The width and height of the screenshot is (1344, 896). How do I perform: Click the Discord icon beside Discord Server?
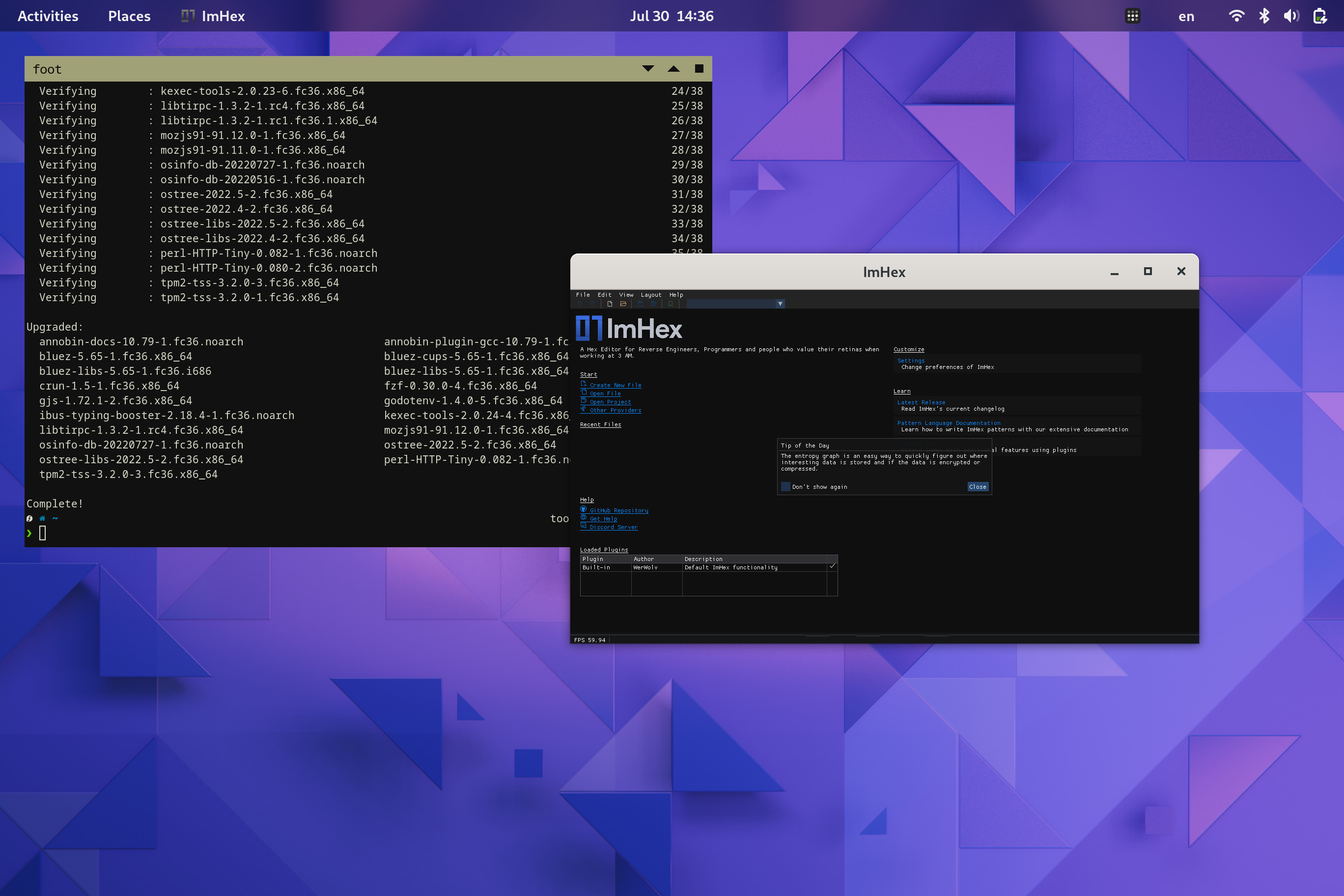coord(584,527)
